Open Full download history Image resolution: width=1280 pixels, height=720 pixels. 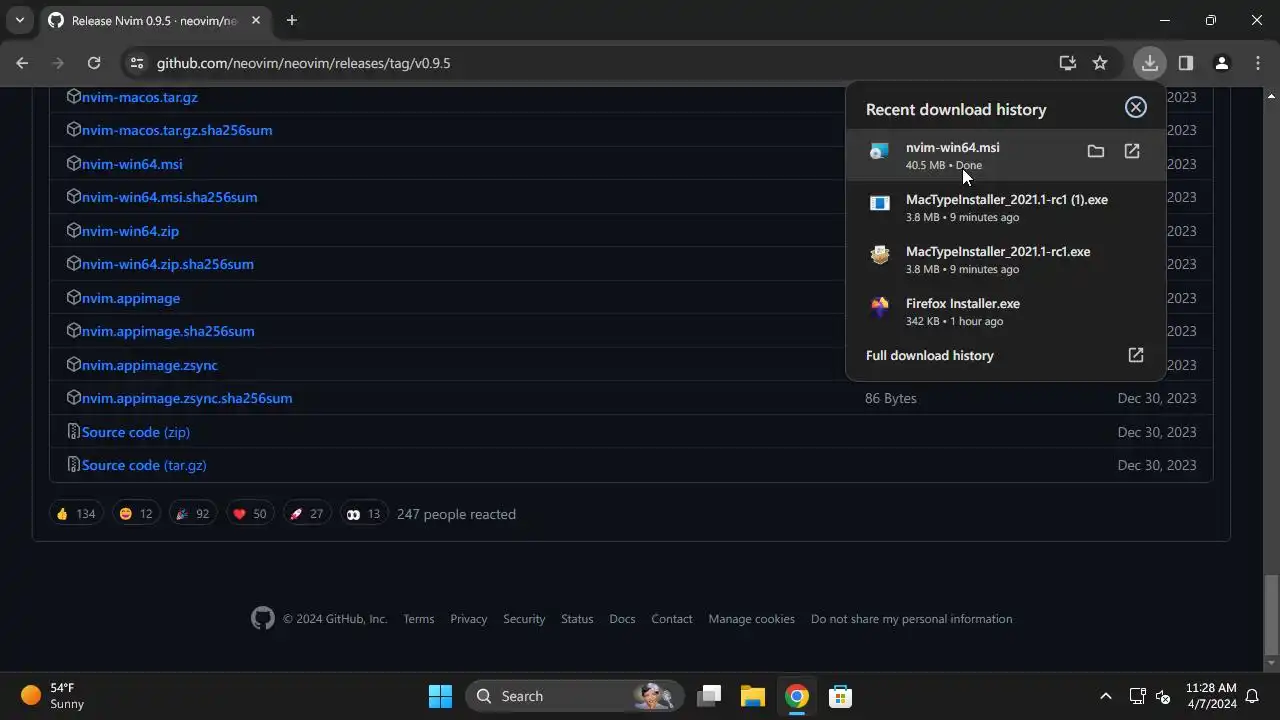930,355
